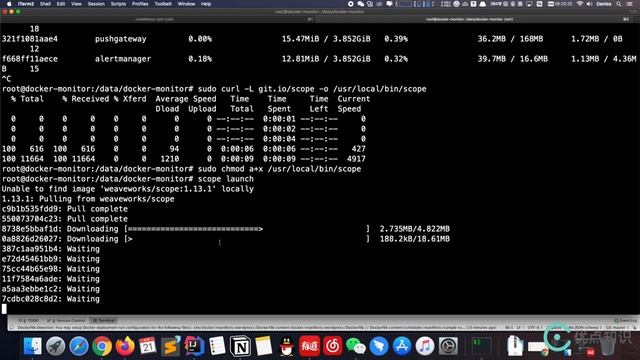This screenshot has height=360, width=640.
Task: Click the 'sudo chmod a+x /usr/local/bin/scope' command
Action: point(279,169)
